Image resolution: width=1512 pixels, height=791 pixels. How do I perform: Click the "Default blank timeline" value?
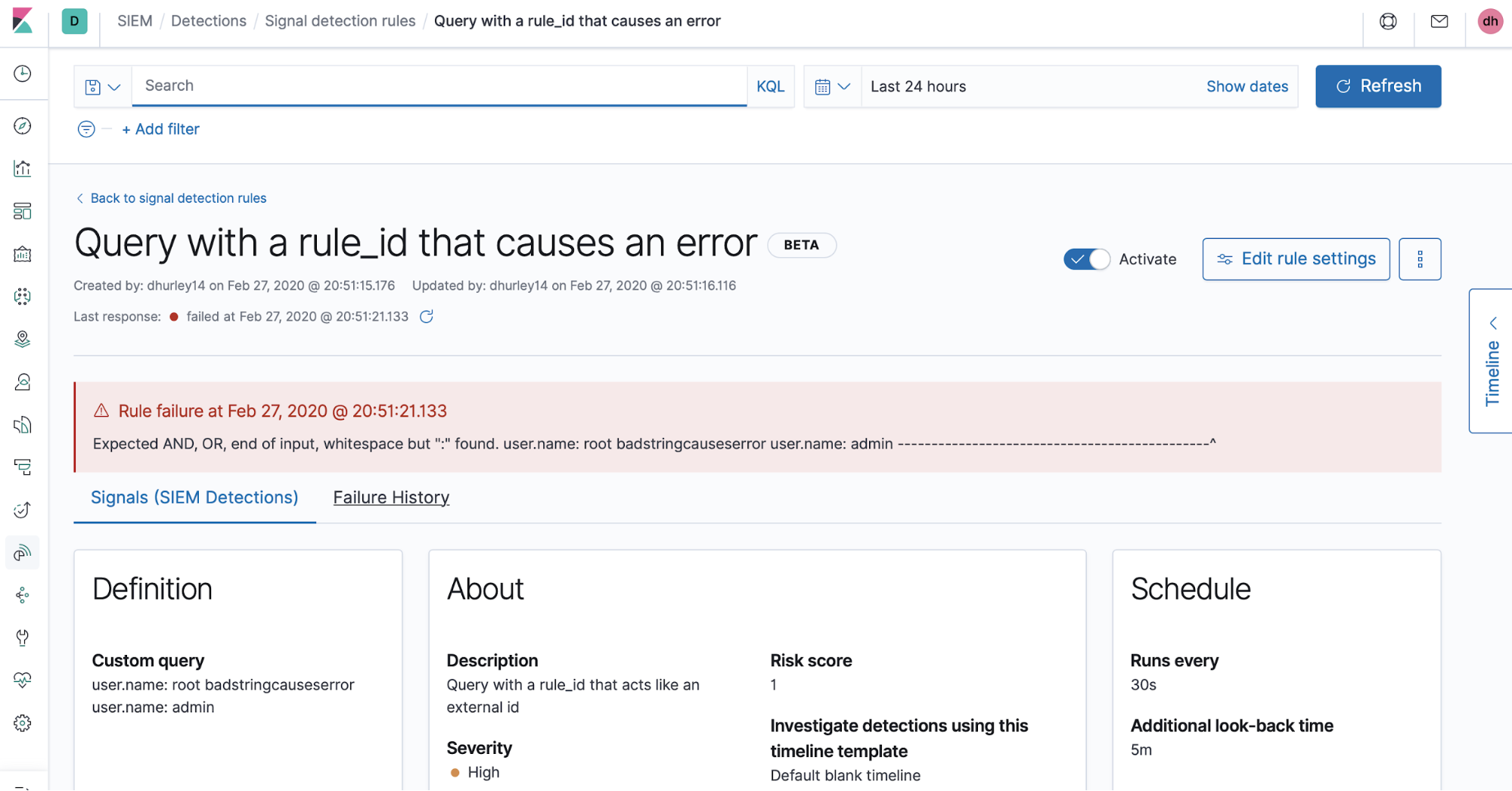pyautogui.click(x=845, y=775)
